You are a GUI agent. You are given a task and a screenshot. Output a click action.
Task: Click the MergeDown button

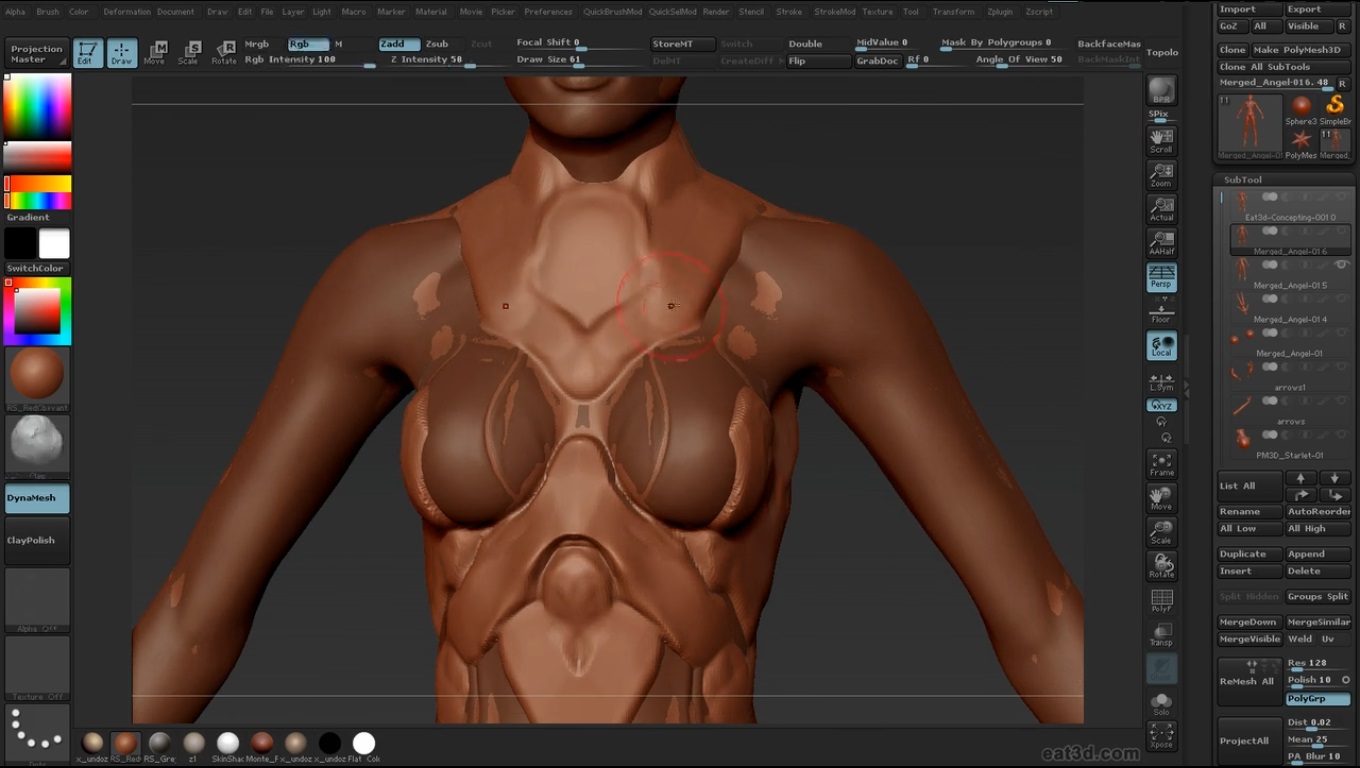click(x=1248, y=622)
